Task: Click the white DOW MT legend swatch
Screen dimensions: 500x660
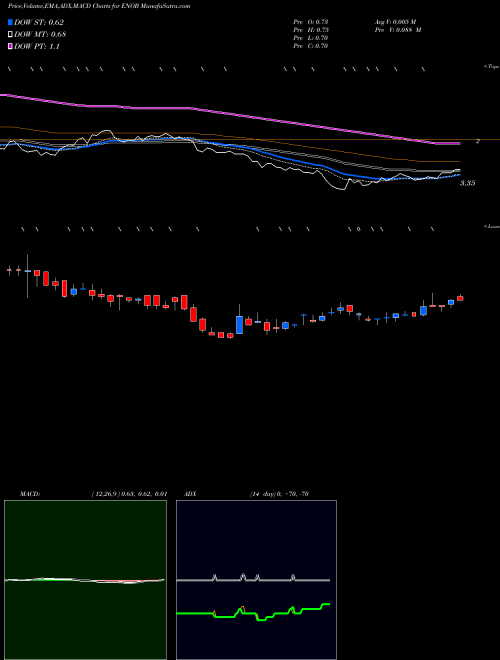Action: [11, 35]
